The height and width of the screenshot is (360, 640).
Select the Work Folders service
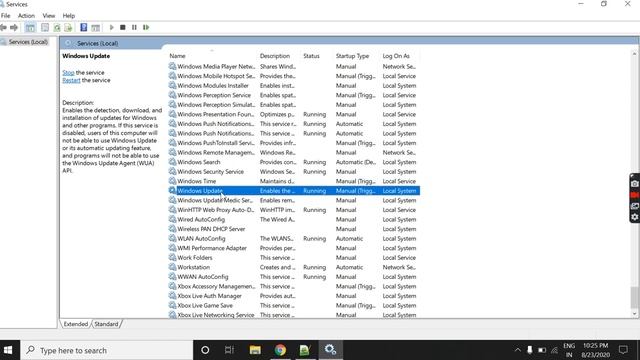pyautogui.click(x=294, y=258)
